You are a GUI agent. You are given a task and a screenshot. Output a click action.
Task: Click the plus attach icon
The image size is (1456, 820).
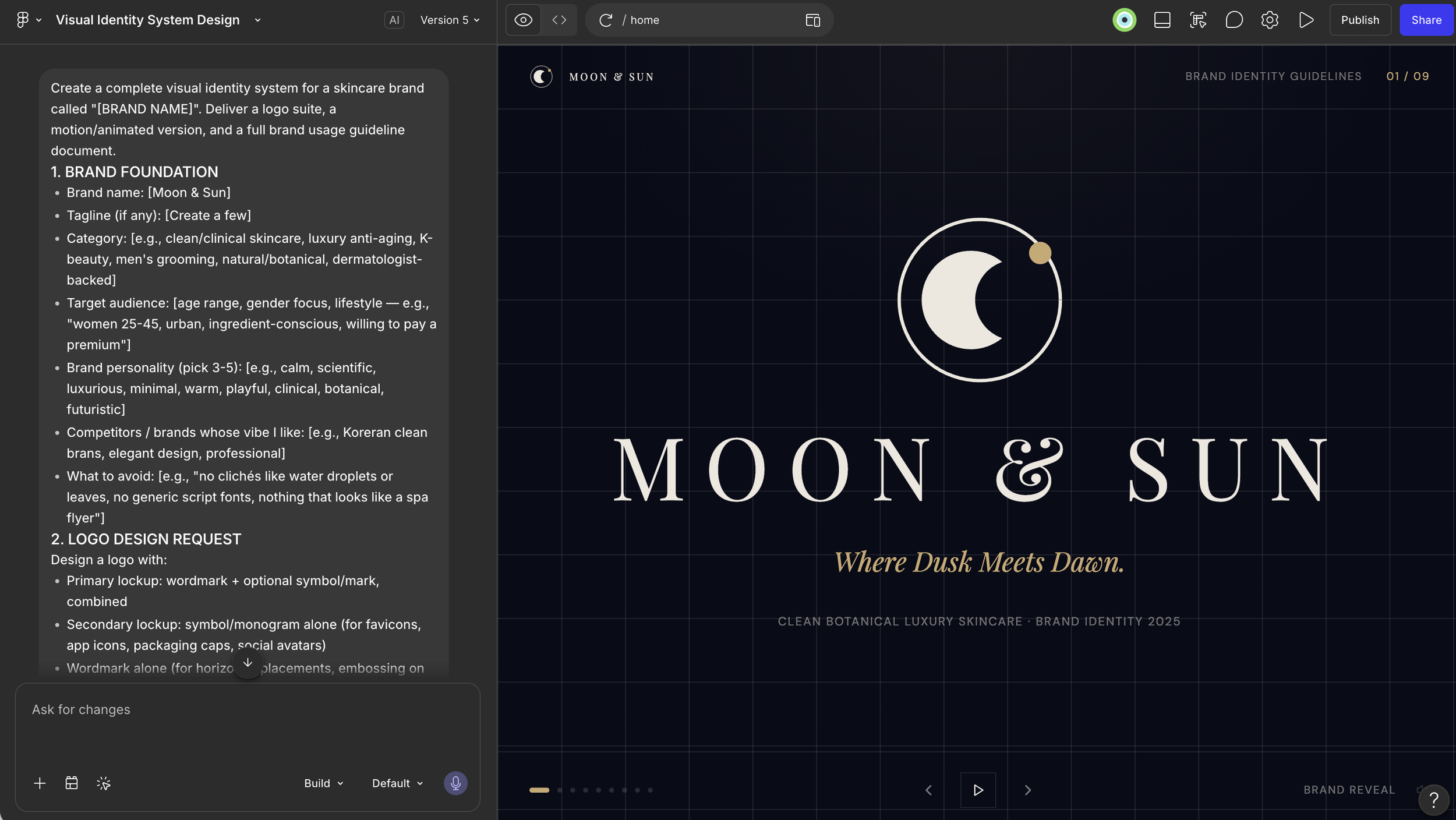tap(40, 783)
